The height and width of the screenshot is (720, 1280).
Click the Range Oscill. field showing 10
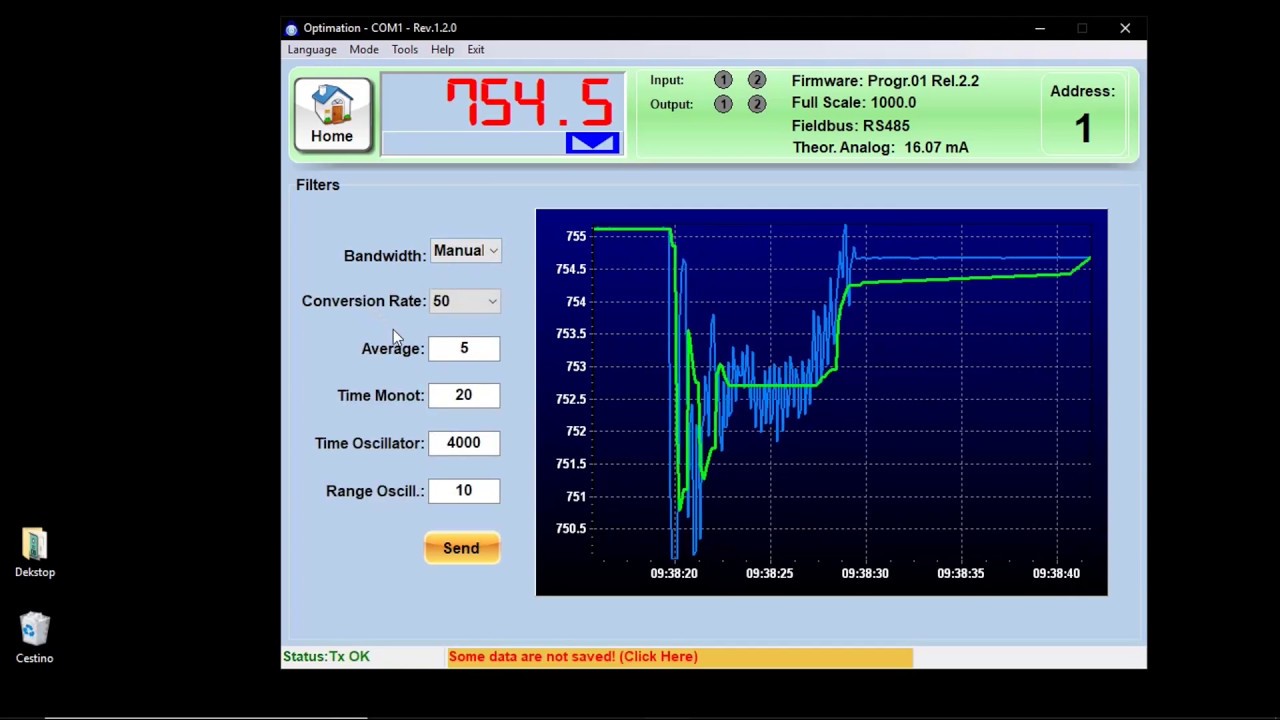pyautogui.click(x=464, y=491)
